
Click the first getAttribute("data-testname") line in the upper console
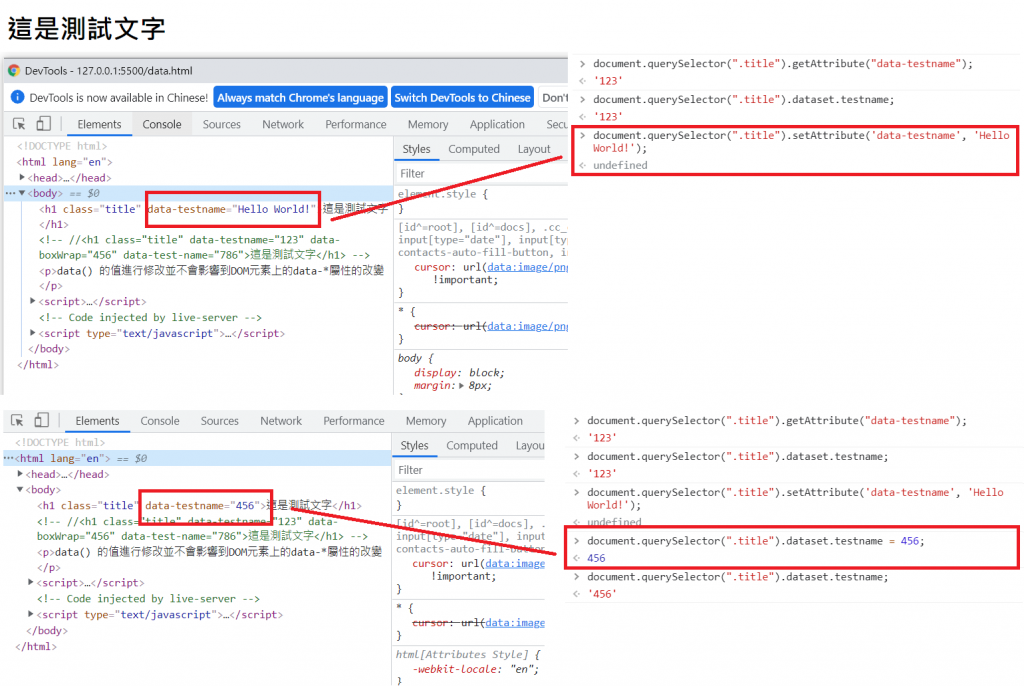click(x=783, y=63)
